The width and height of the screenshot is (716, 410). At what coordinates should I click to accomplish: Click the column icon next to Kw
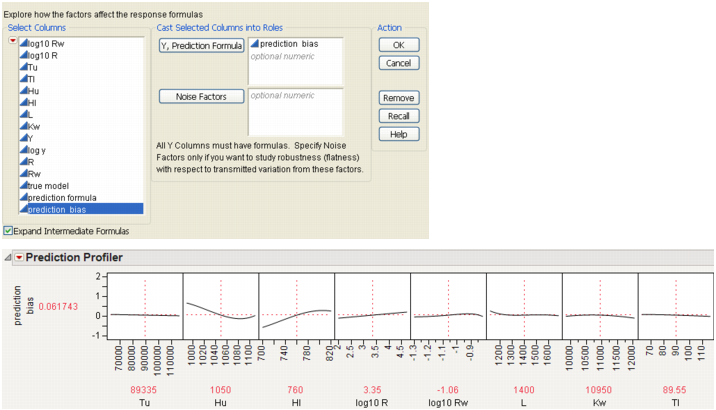[x=23, y=127]
